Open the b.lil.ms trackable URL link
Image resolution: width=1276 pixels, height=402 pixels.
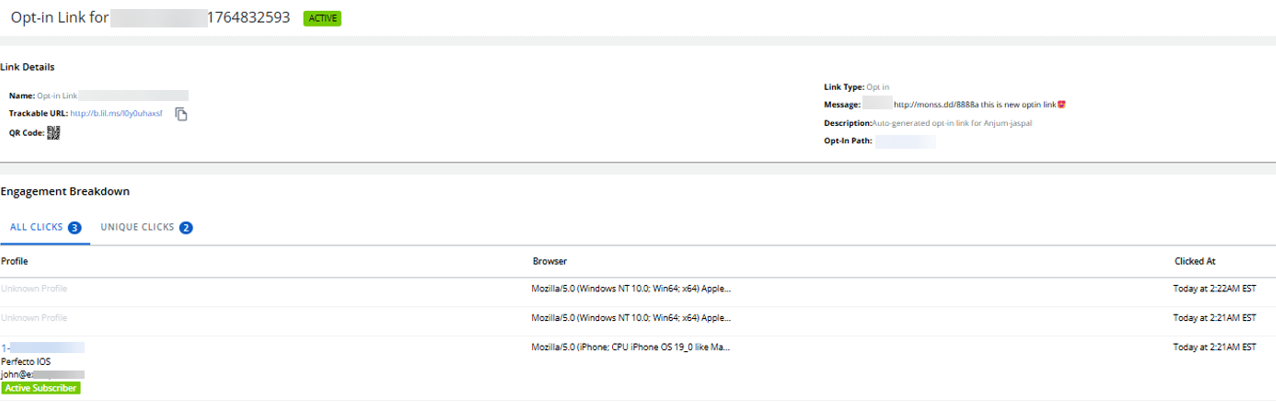(x=116, y=114)
